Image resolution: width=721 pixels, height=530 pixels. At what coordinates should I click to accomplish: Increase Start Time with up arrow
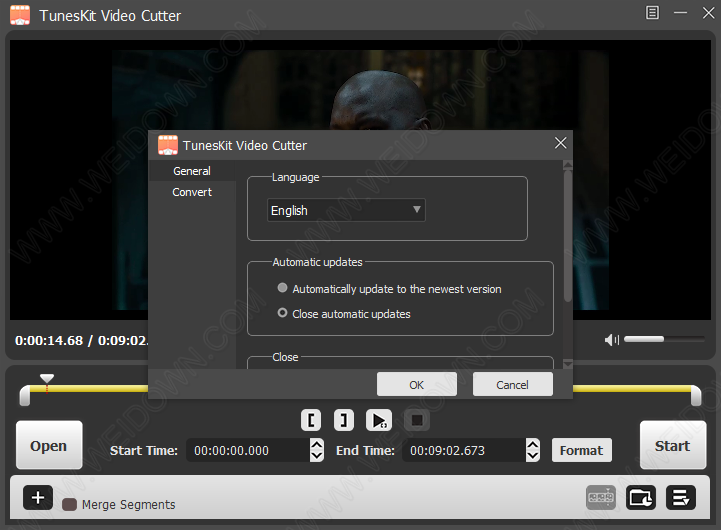pos(317,445)
